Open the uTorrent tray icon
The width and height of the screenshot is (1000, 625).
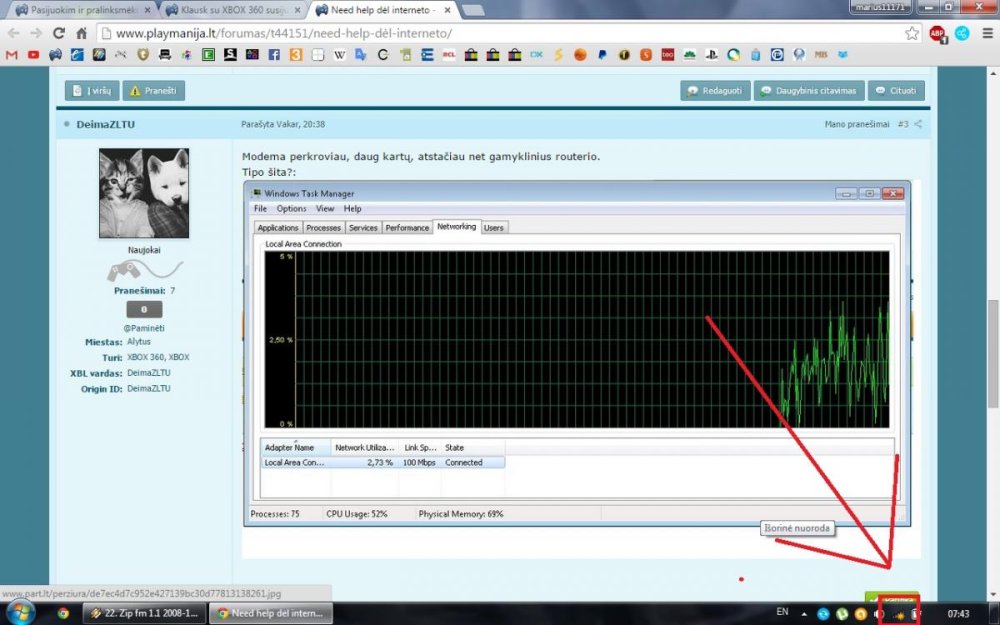pos(842,614)
